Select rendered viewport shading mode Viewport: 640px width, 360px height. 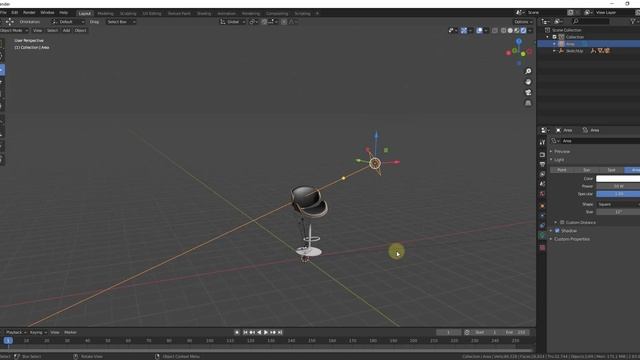coord(523,30)
